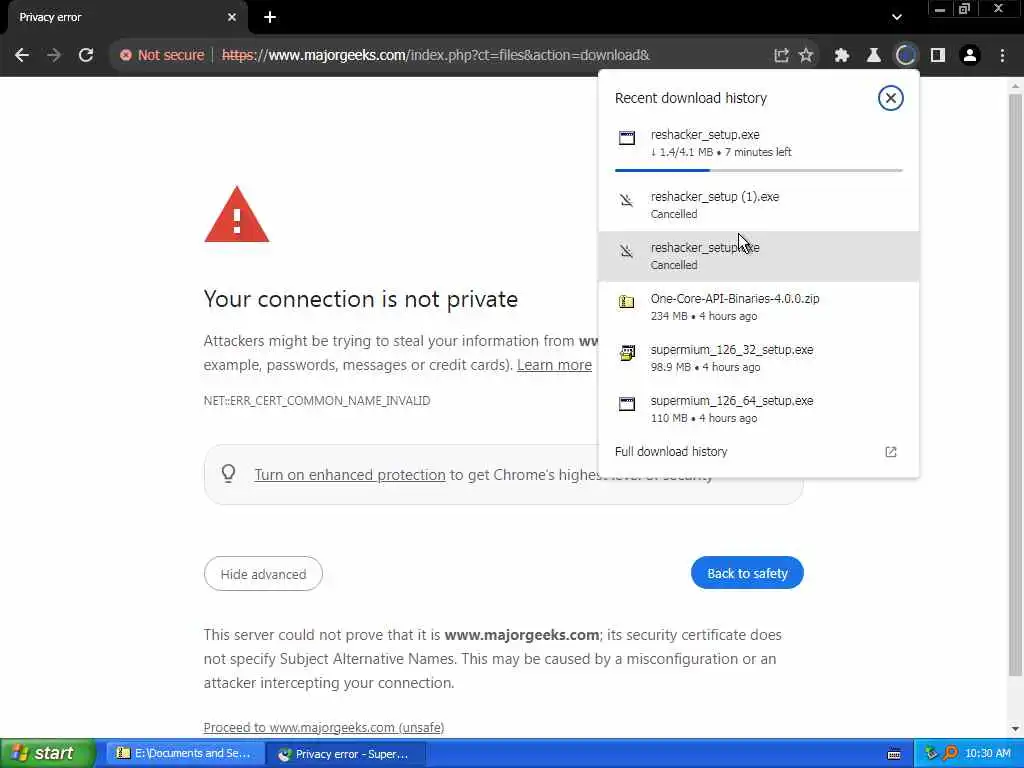The image size is (1024, 768).
Task: Open Full download history external icon
Action: click(x=891, y=452)
